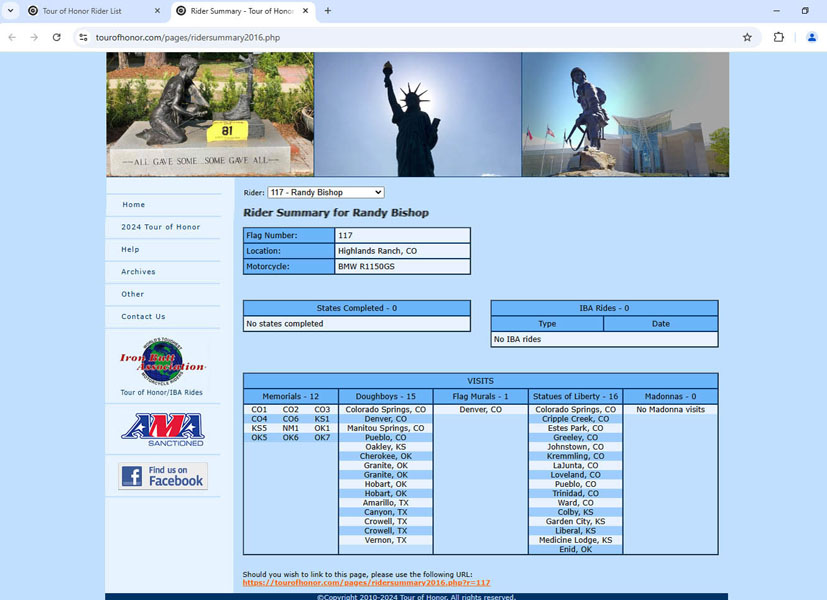Click the No Madonna visits cell

(670, 410)
